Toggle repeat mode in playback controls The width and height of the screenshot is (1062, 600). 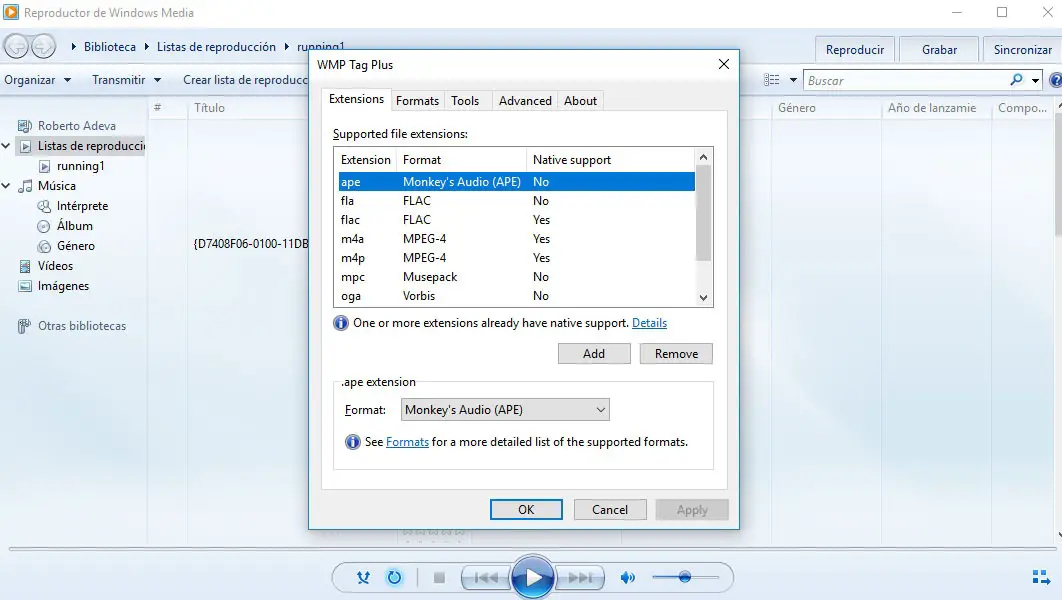394,578
